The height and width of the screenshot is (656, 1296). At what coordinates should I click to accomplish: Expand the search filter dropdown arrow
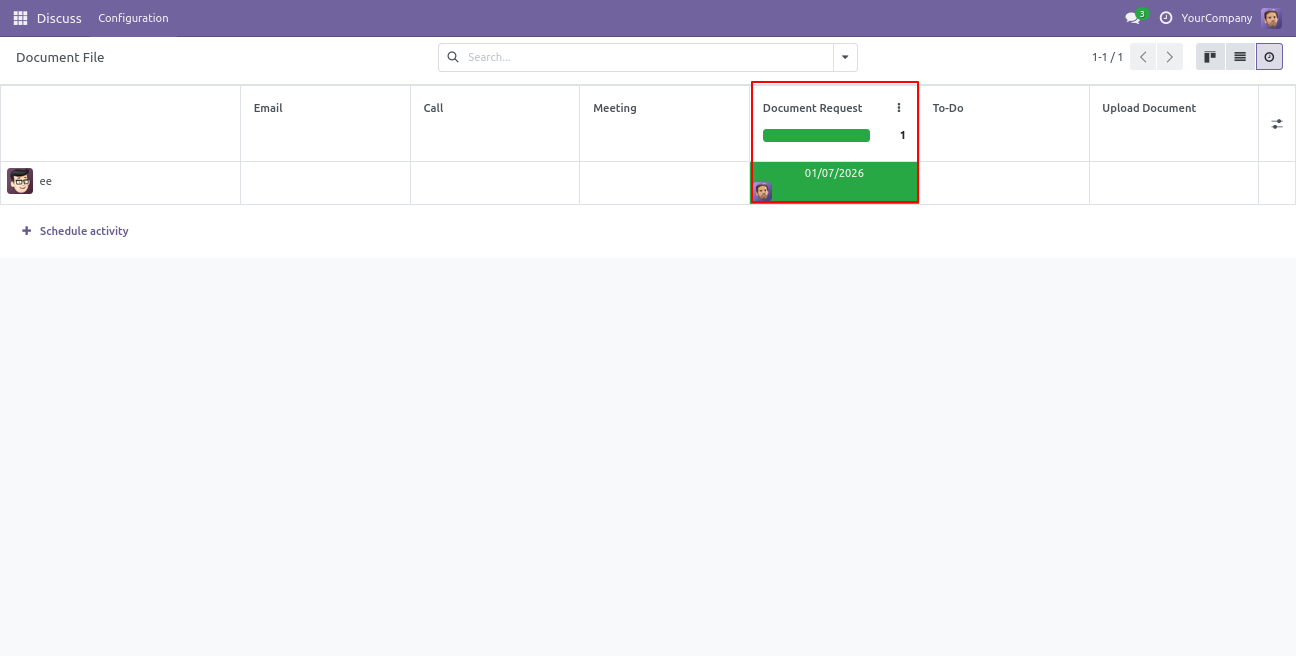(x=845, y=57)
